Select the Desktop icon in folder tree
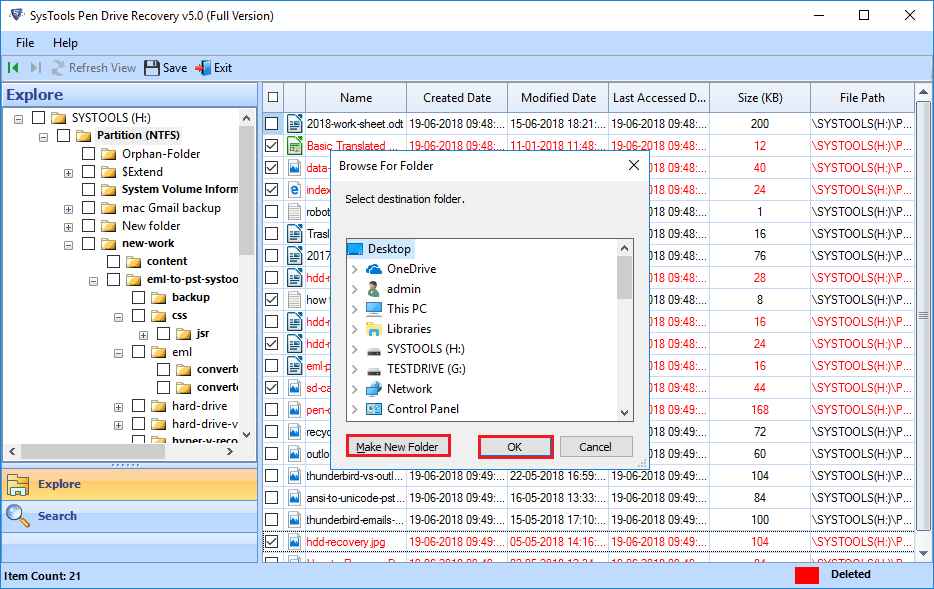The image size is (934, 589). [x=355, y=249]
